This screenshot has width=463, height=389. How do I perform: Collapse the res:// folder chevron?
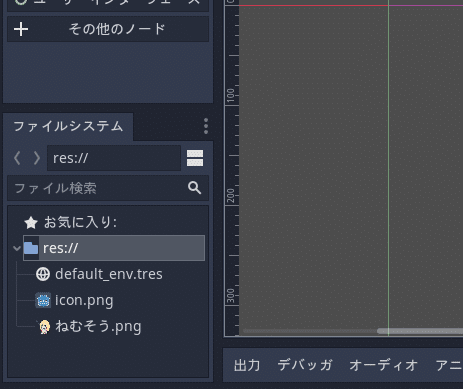[x=17, y=248]
